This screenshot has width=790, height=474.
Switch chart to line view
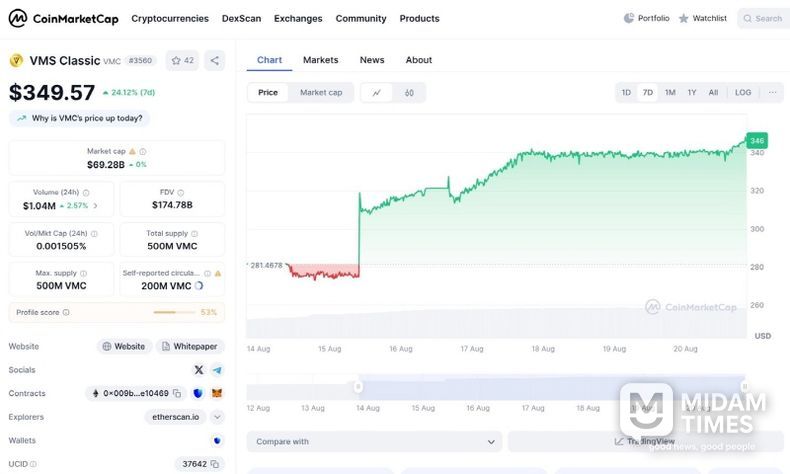[x=376, y=93]
